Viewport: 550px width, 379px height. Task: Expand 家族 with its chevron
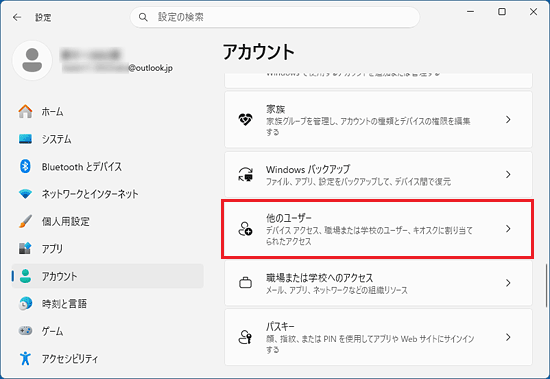pos(508,120)
